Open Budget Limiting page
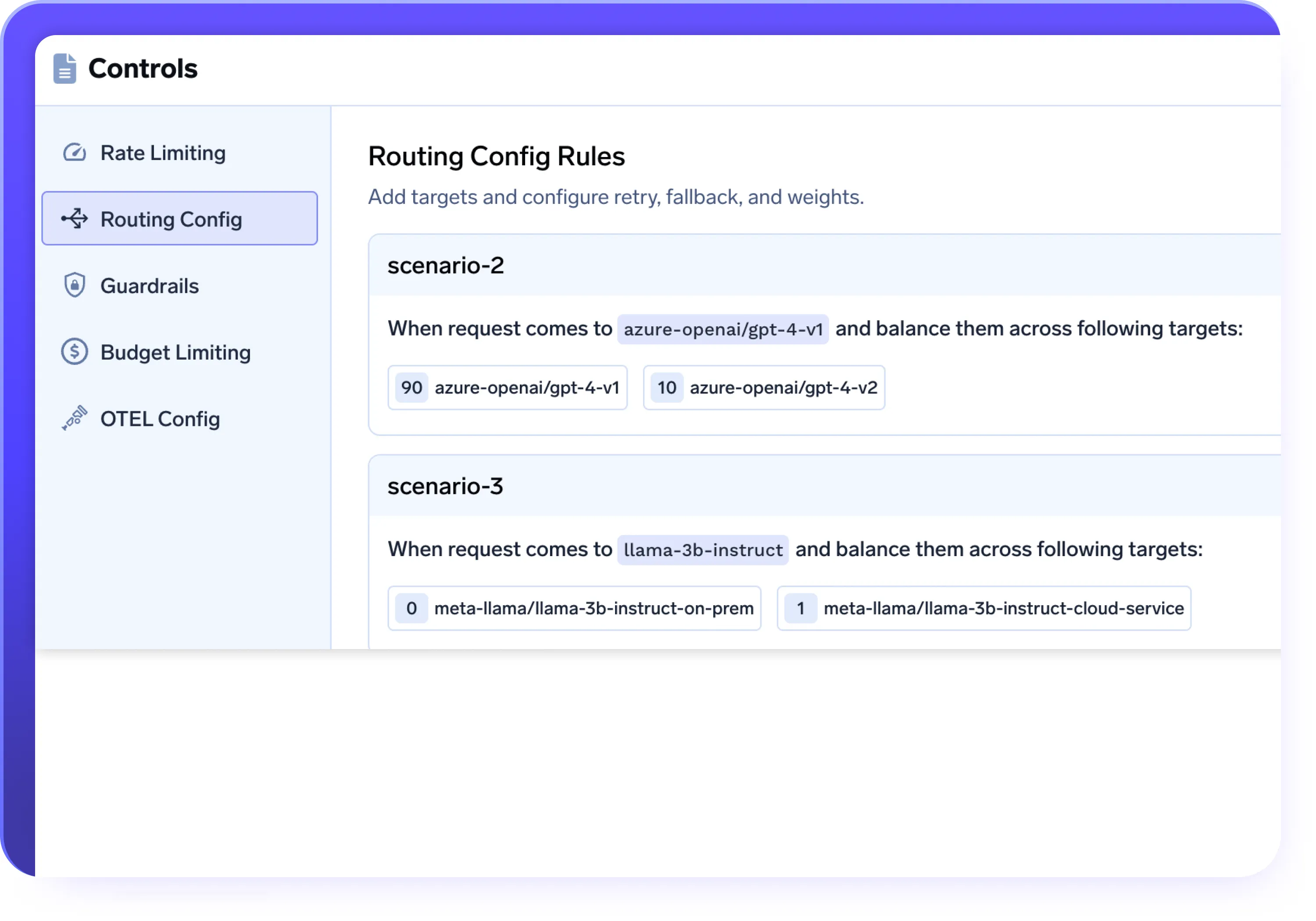 click(x=175, y=352)
